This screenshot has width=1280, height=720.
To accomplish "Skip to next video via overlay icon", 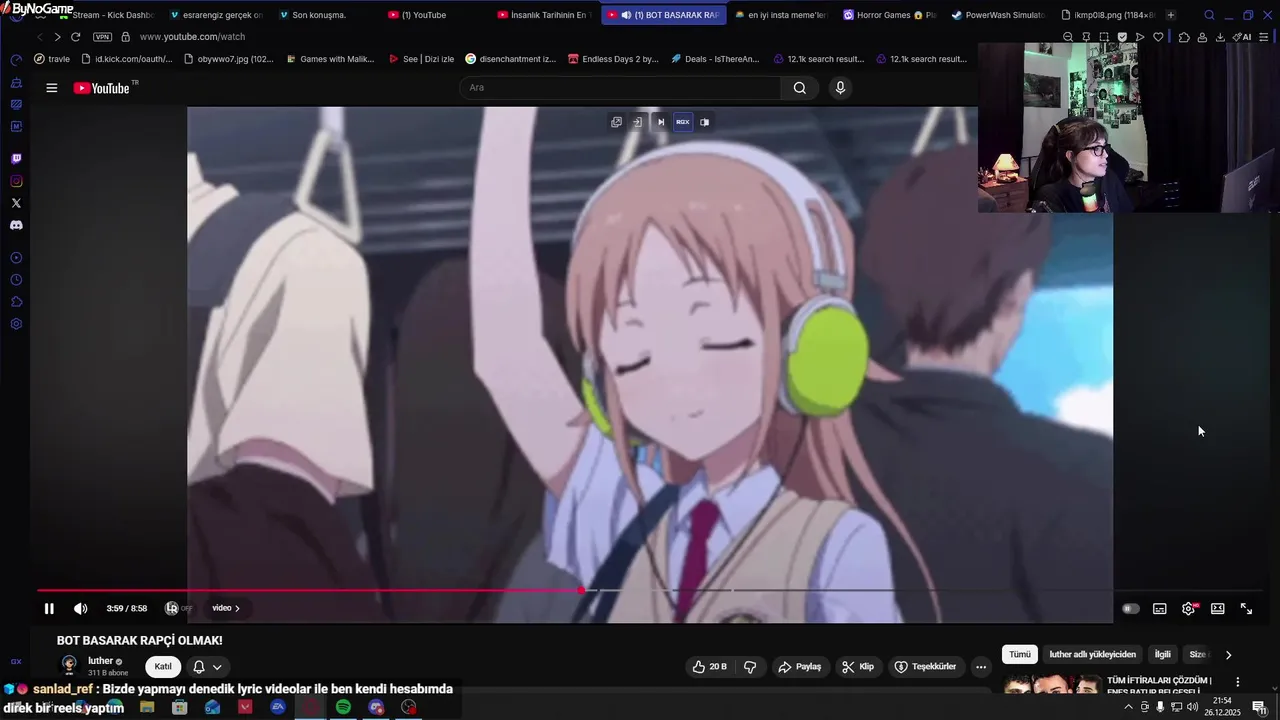I will point(661,122).
